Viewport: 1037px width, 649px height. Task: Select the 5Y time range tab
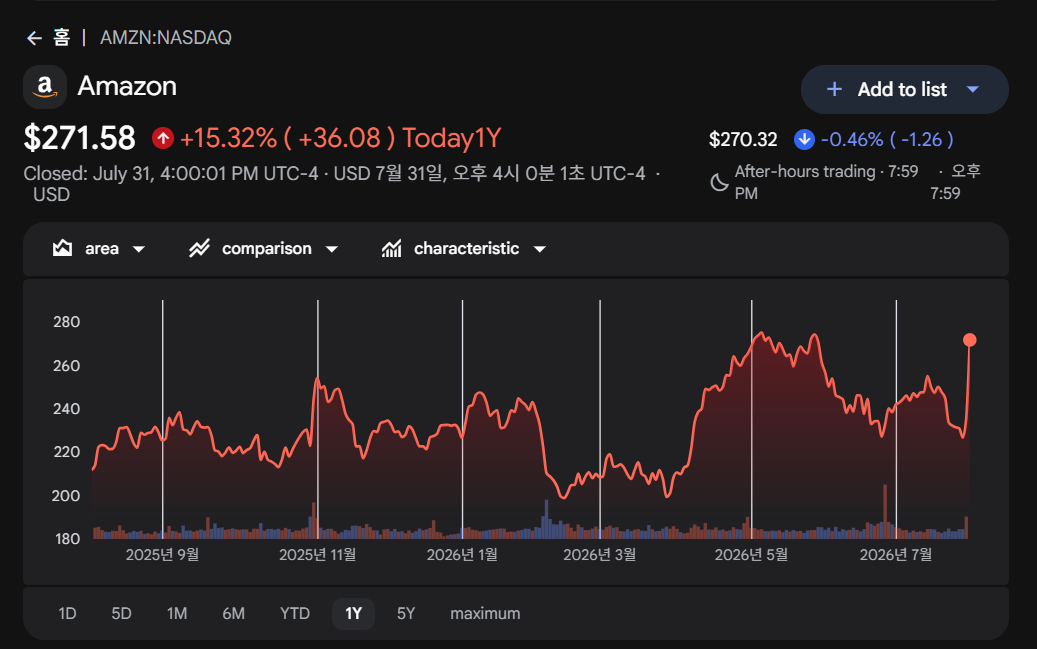coord(406,614)
